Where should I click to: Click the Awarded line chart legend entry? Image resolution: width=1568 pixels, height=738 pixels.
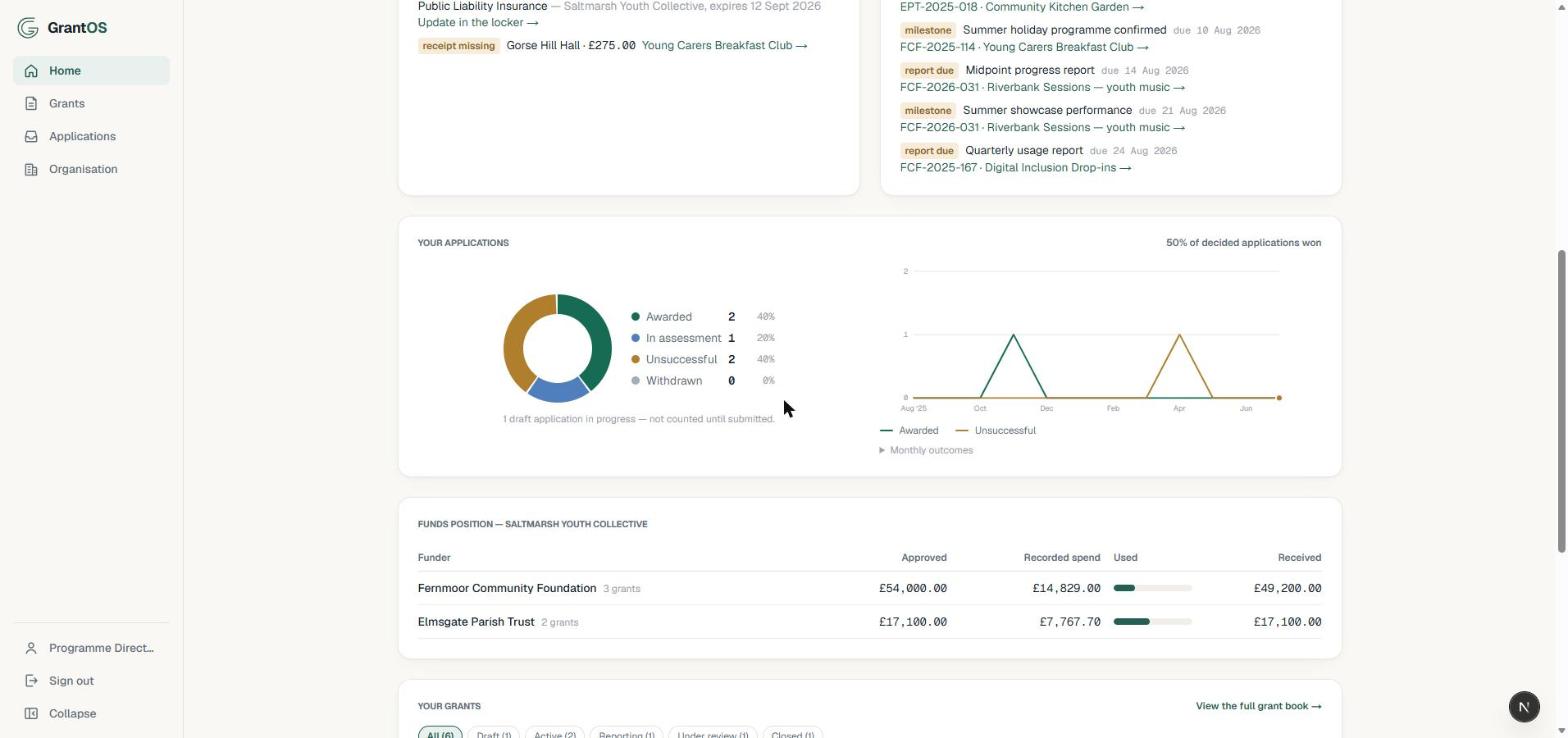pos(909,431)
